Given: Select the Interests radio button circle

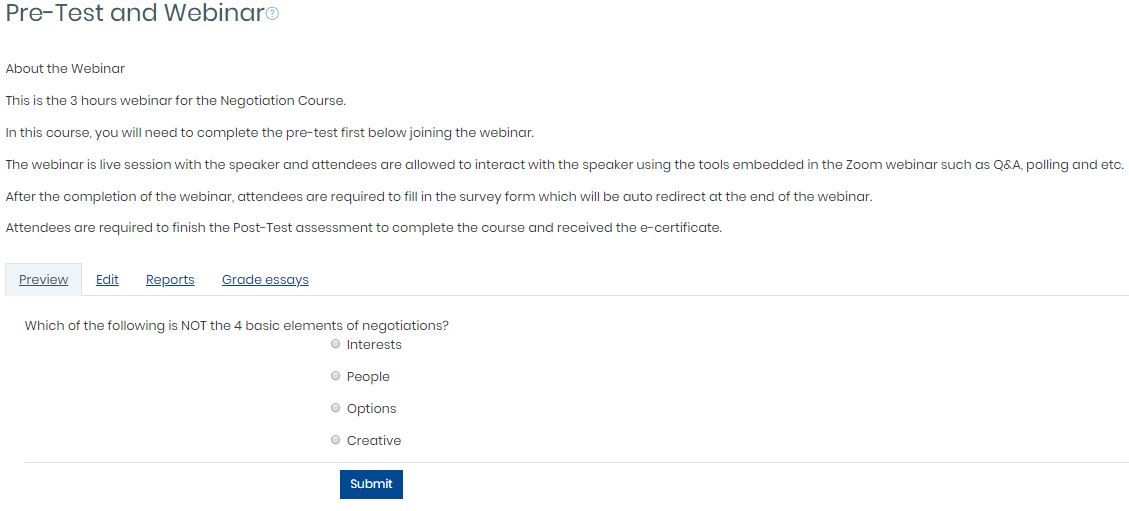Looking at the screenshot, I should tap(335, 344).
